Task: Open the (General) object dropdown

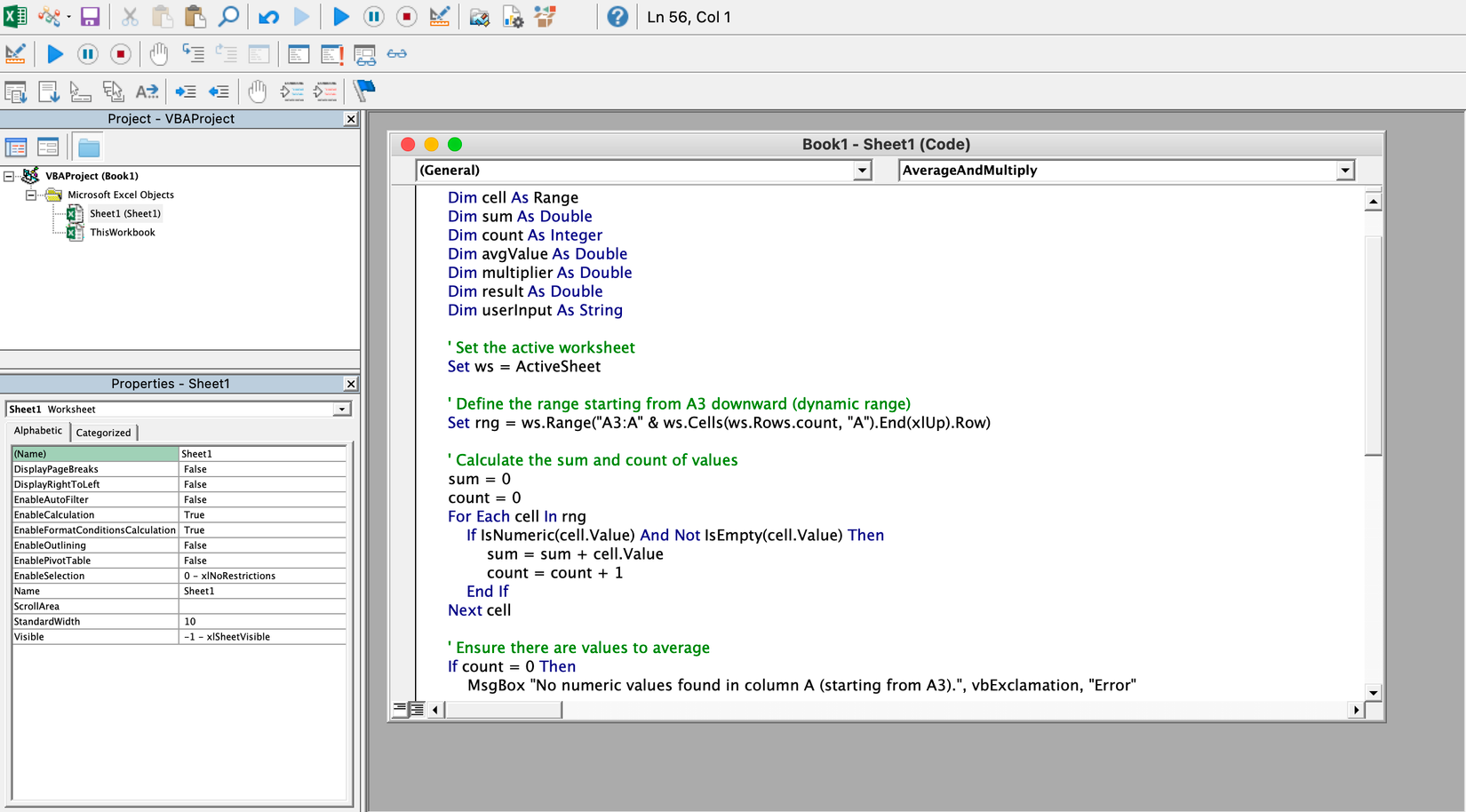Action: click(x=862, y=171)
